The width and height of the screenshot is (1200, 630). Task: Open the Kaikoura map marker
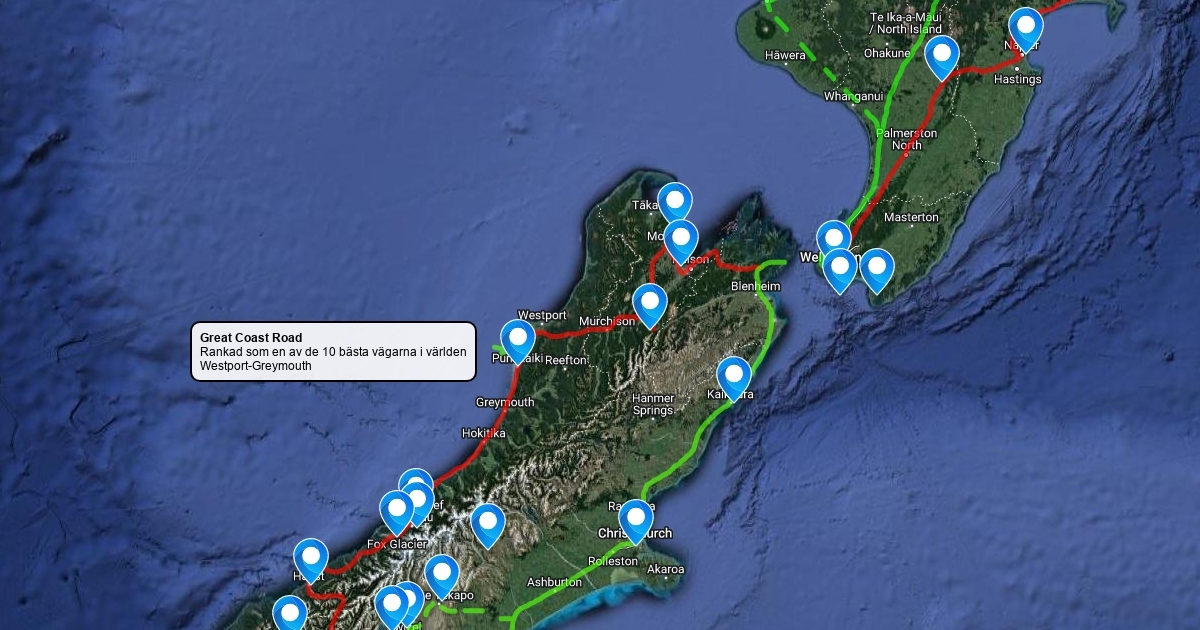pos(734,377)
